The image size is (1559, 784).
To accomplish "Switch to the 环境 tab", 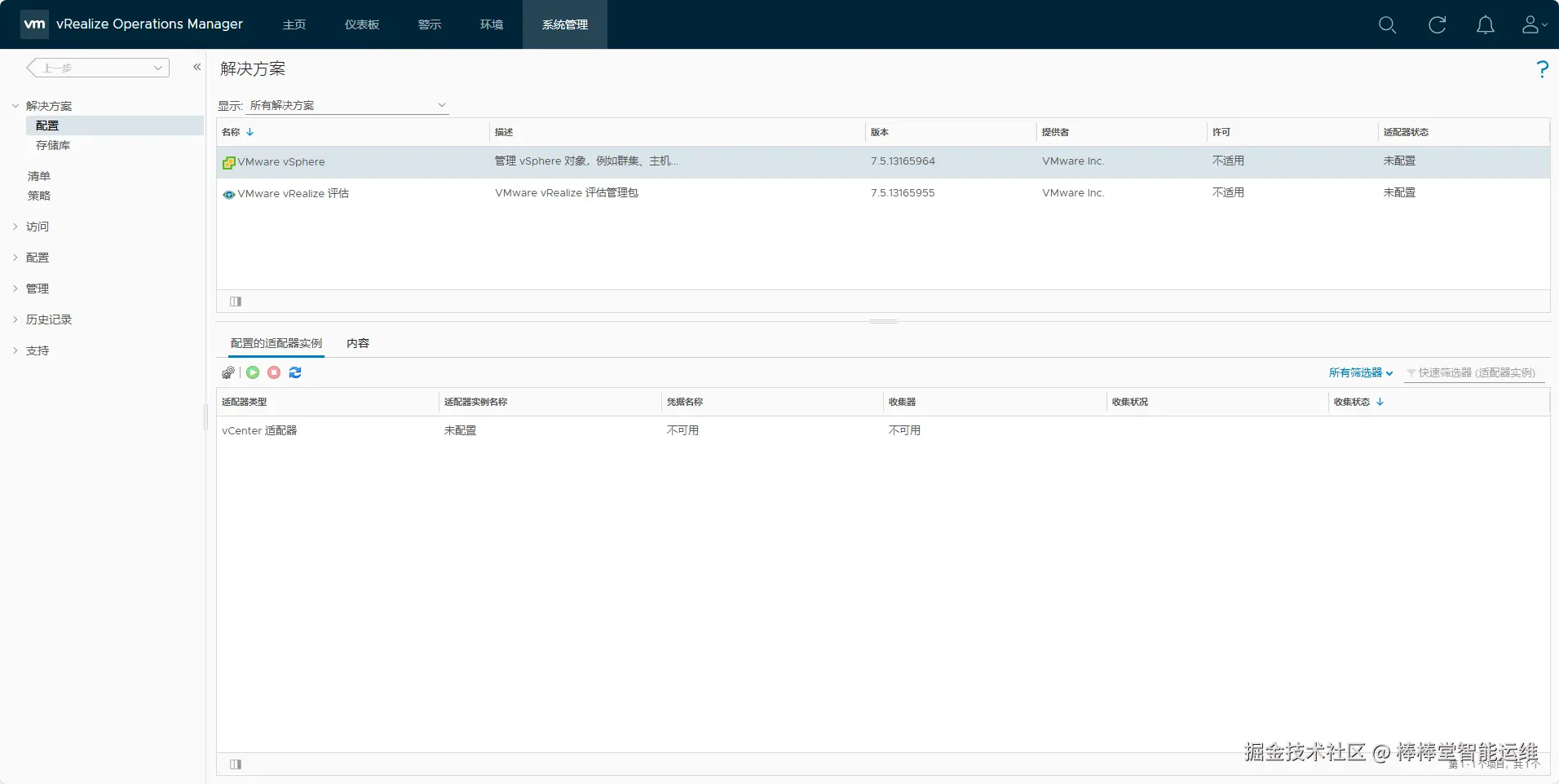I will pyautogui.click(x=492, y=24).
